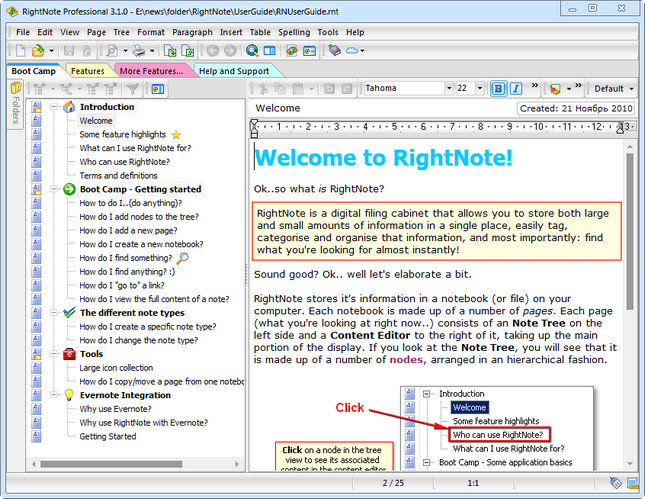Click the open folder toolbar icon

[x=38, y=50]
